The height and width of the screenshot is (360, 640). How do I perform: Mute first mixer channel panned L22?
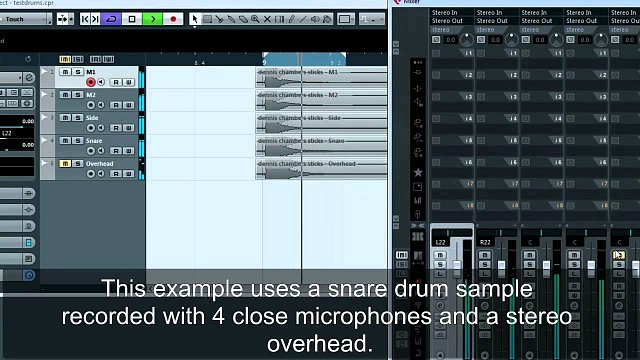440,255
